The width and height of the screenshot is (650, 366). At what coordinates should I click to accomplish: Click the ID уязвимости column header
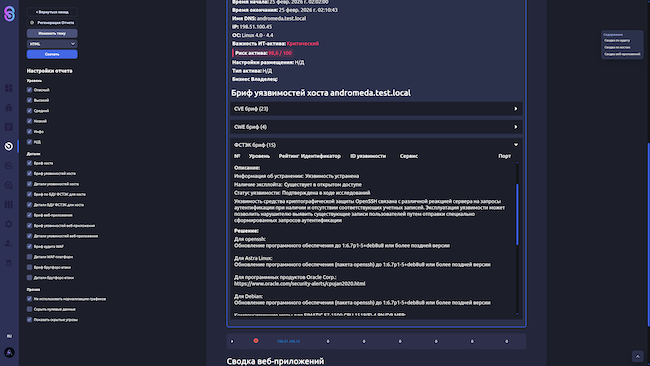[368, 156]
